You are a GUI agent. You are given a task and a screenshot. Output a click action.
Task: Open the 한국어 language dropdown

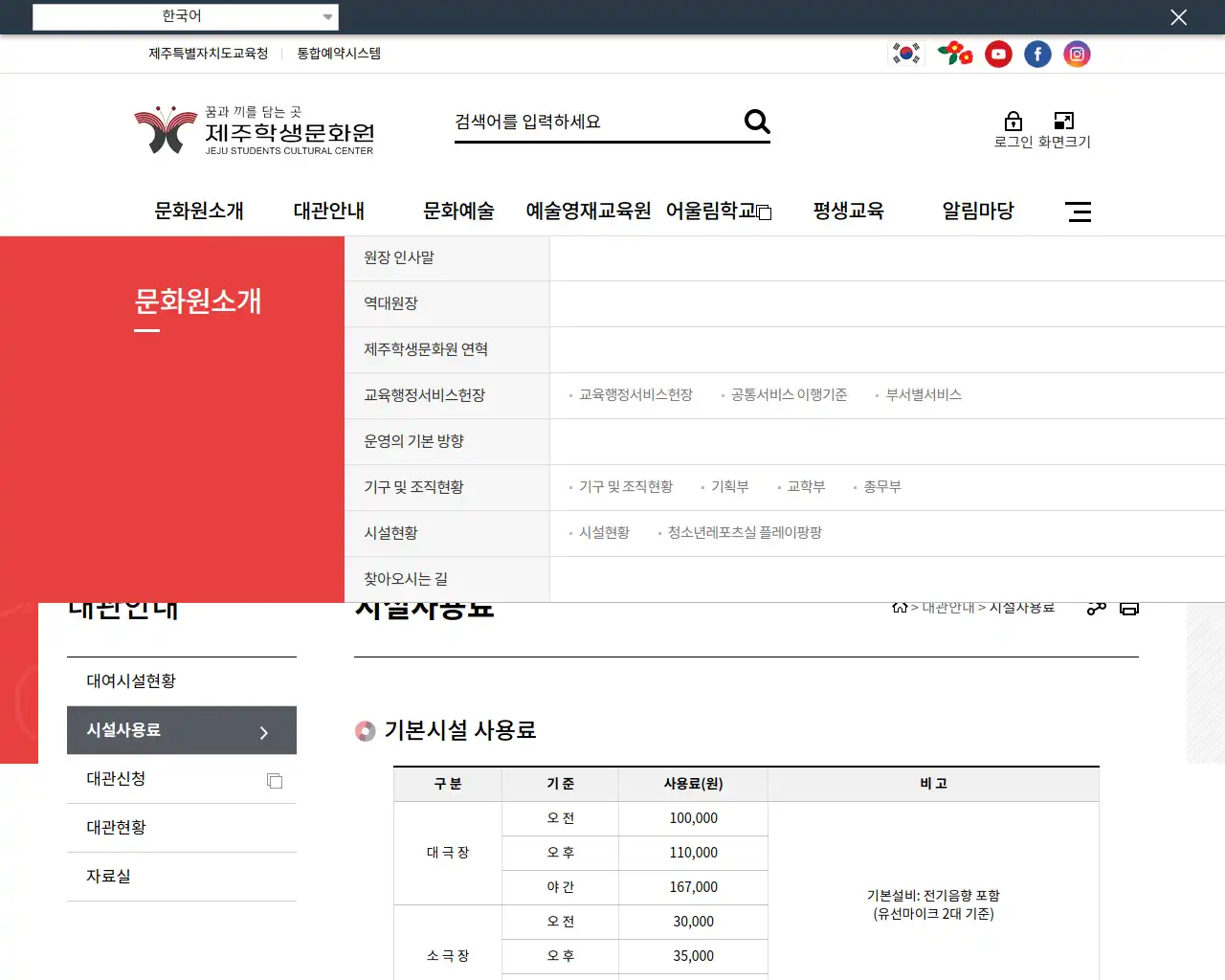(186, 16)
